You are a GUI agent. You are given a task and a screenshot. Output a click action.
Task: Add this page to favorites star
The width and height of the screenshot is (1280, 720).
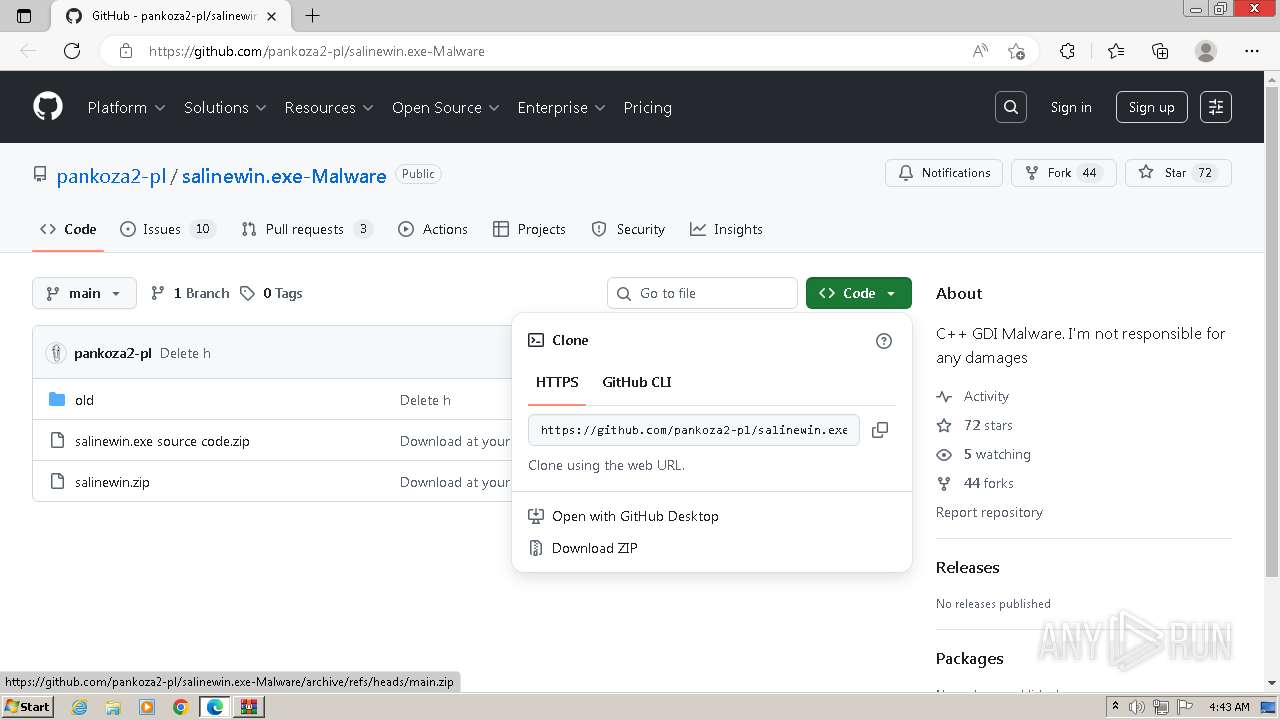click(1017, 51)
